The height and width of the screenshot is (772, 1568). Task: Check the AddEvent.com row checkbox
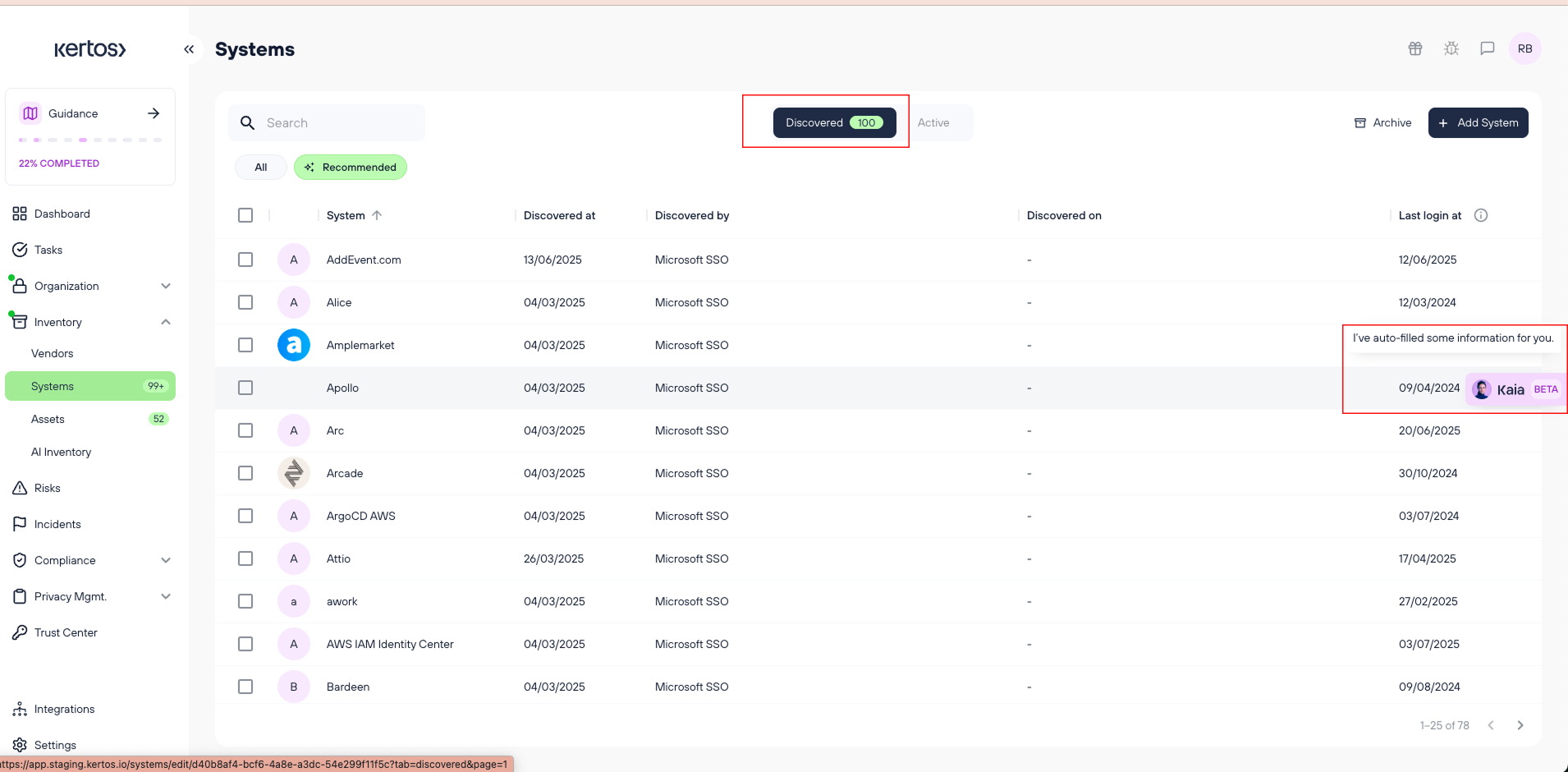coord(245,260)
